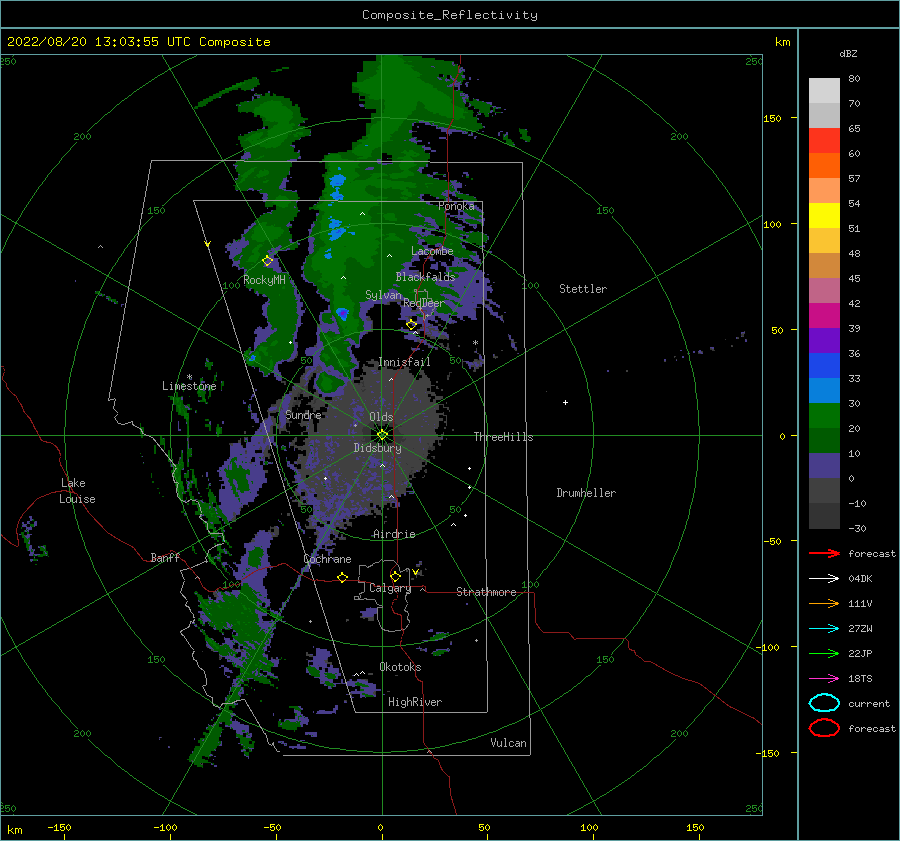900x841 pixels.
Task: Click the magenta 18TS arrow icon
Action: click(x=824, y=679)
